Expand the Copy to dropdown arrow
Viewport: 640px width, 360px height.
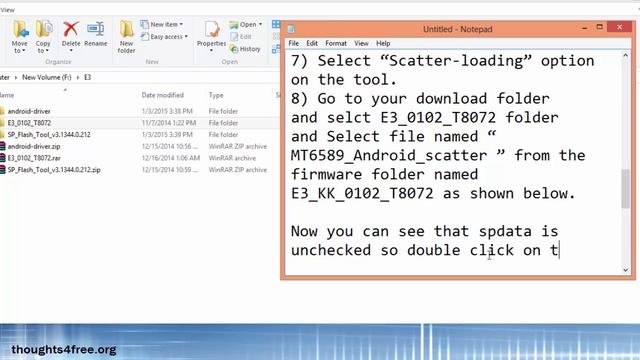coord(47,51)
